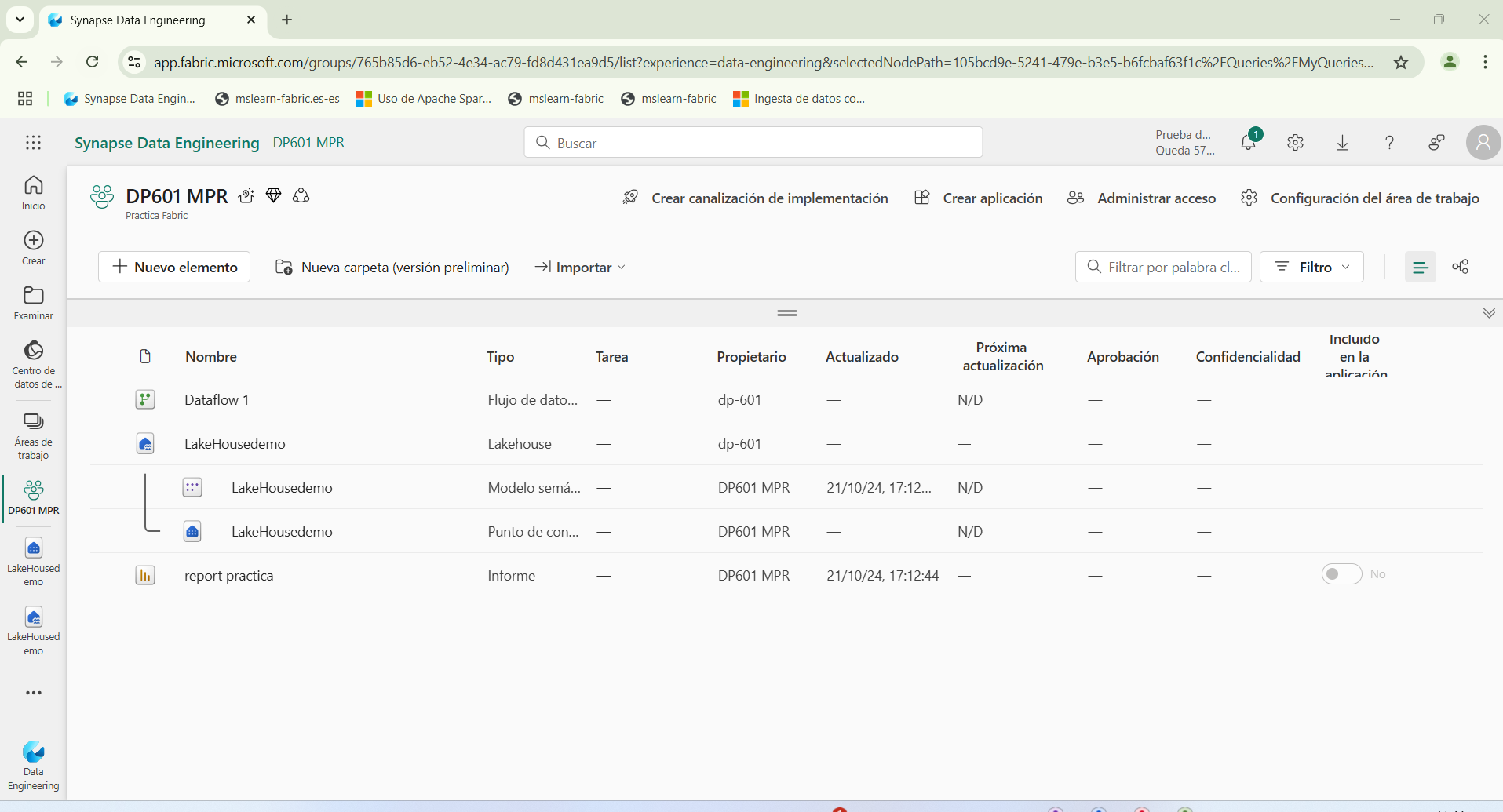Toggle report practica included in app switch
The width and height of the screenshot is (1503, 812).
pyautogui.click(x=1341, y=574)
